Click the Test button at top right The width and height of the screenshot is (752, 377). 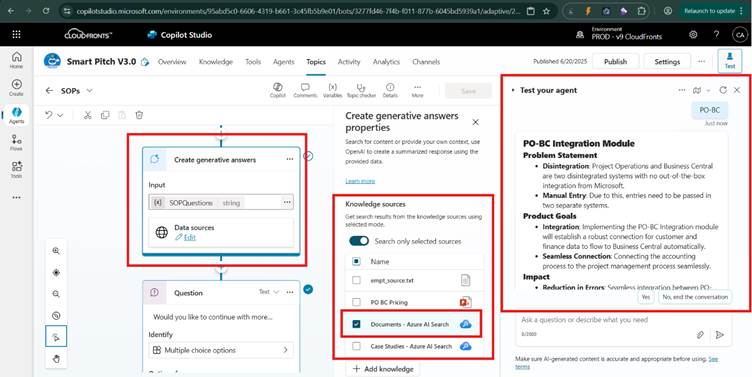[729, 61]
